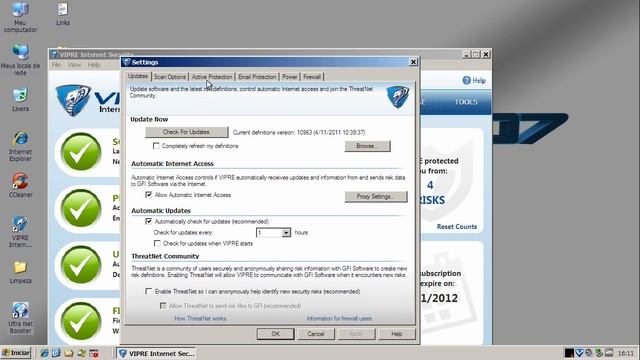Toggle Completely refresh my definitions checkbox
The width and height of the screenshot is (640, 360).
click(156, 146)
